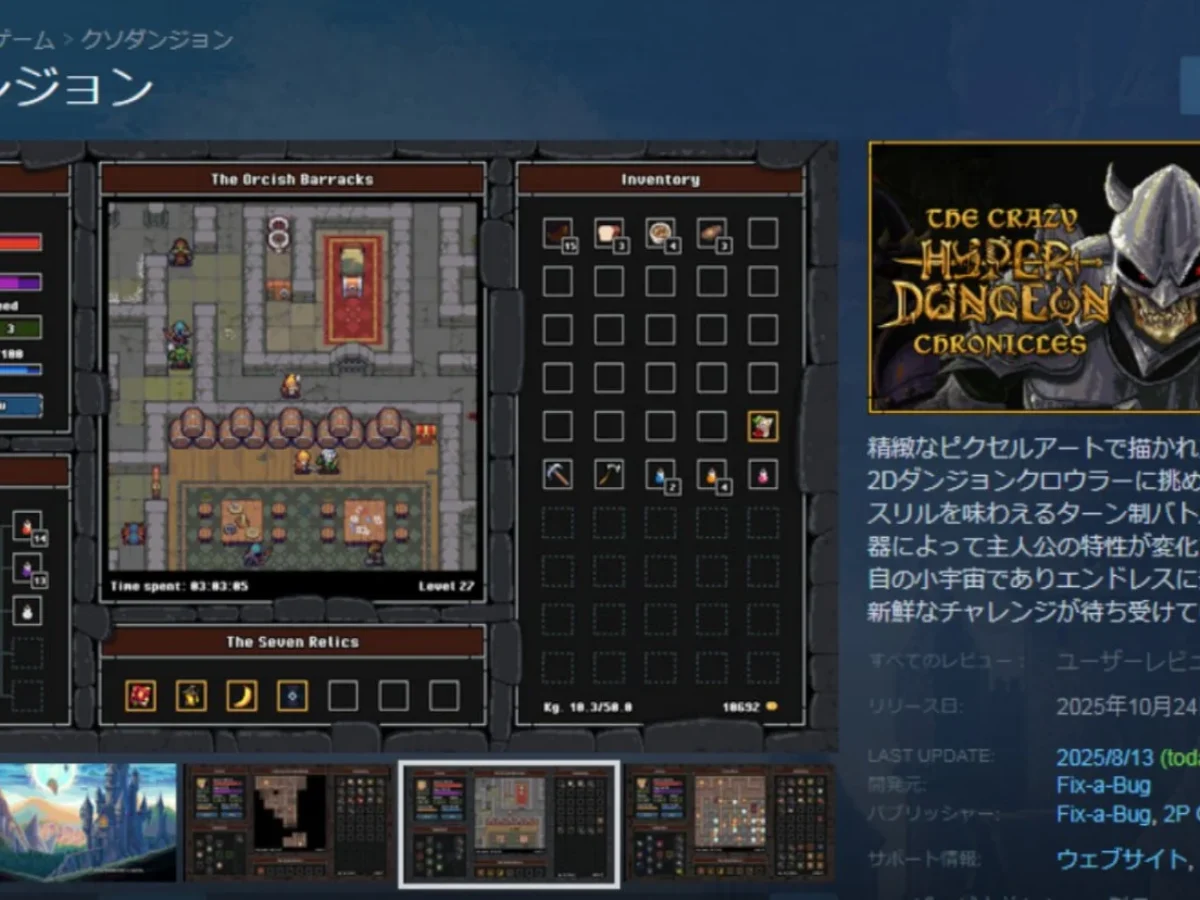Select the dark dungeon map thumbnail

pos(287,822)
